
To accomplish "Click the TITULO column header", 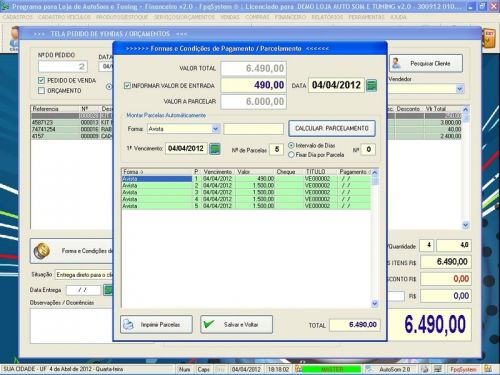I will tap(320, 172).
